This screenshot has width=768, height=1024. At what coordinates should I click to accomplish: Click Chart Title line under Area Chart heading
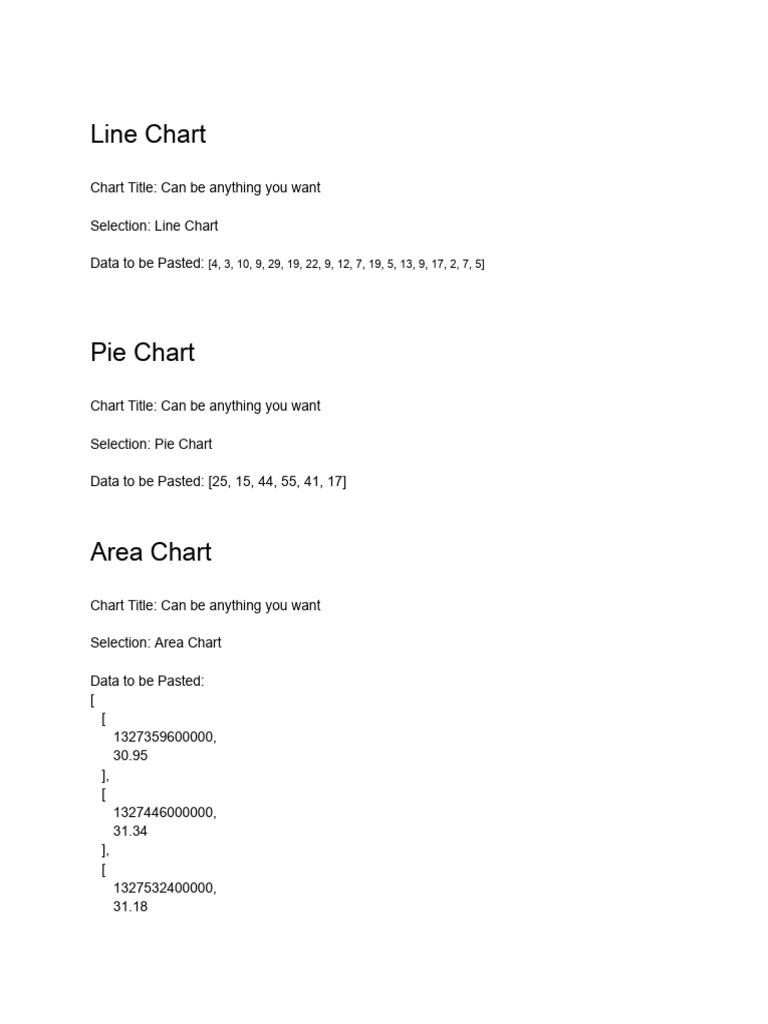(x=205, y=606)
